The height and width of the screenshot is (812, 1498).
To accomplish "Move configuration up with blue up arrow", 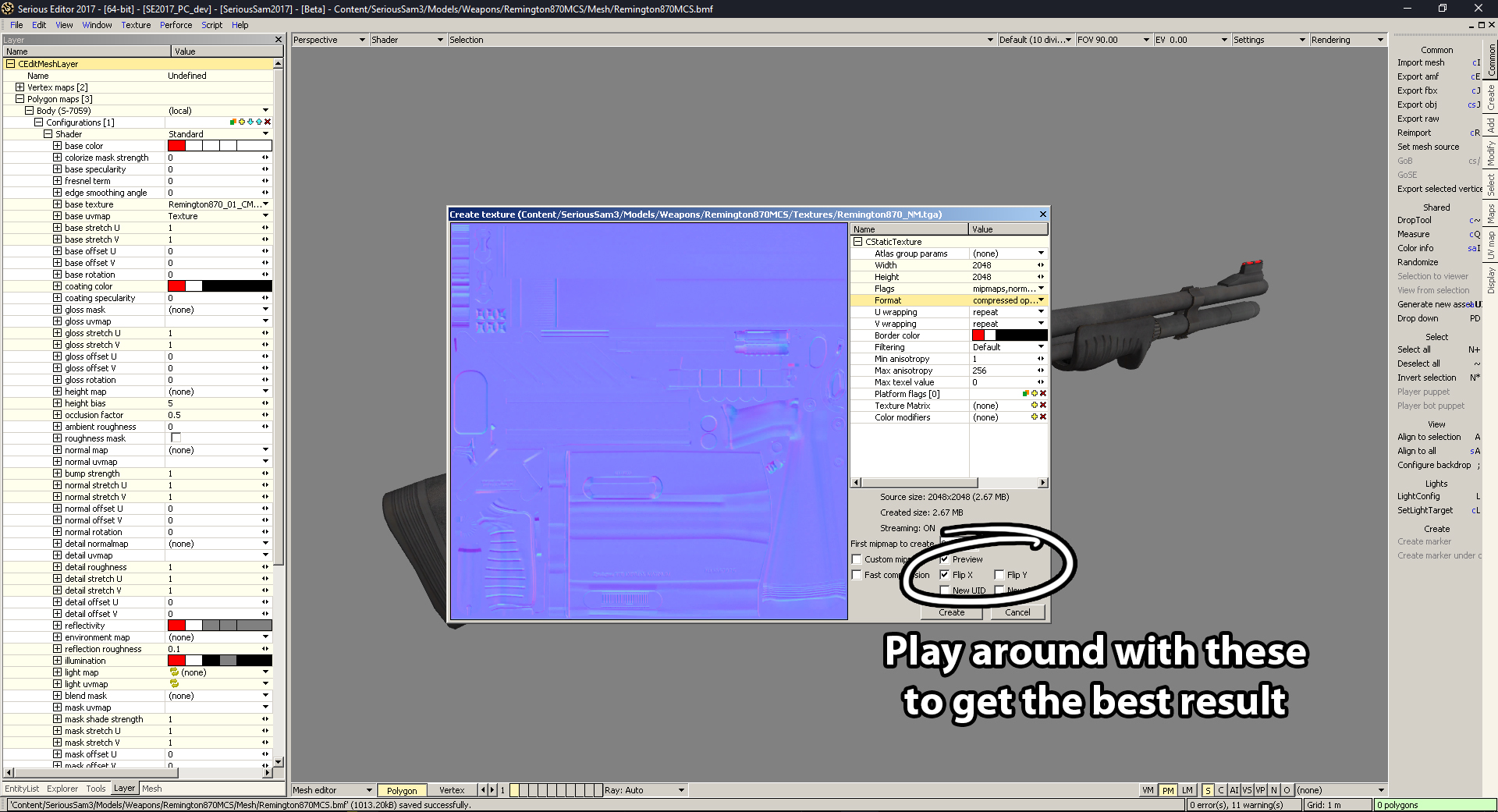I will point(259,122).
